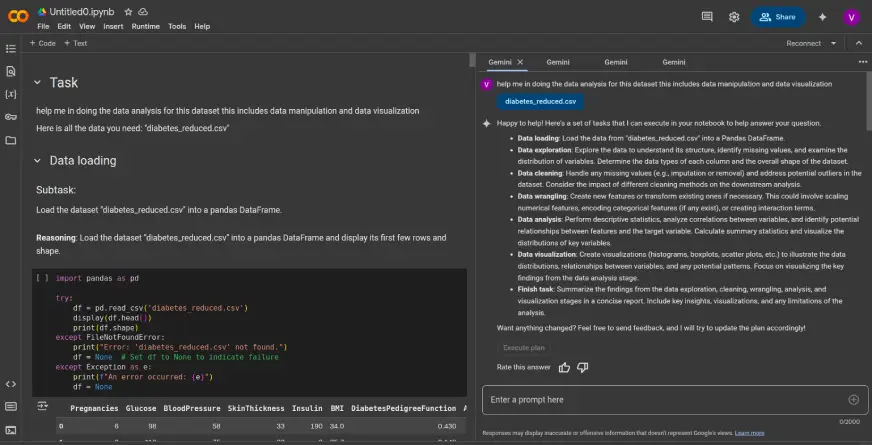The height and width of the screenshot is (445, 872).
Task: Collapse the Data loading section
Action: 37,160
